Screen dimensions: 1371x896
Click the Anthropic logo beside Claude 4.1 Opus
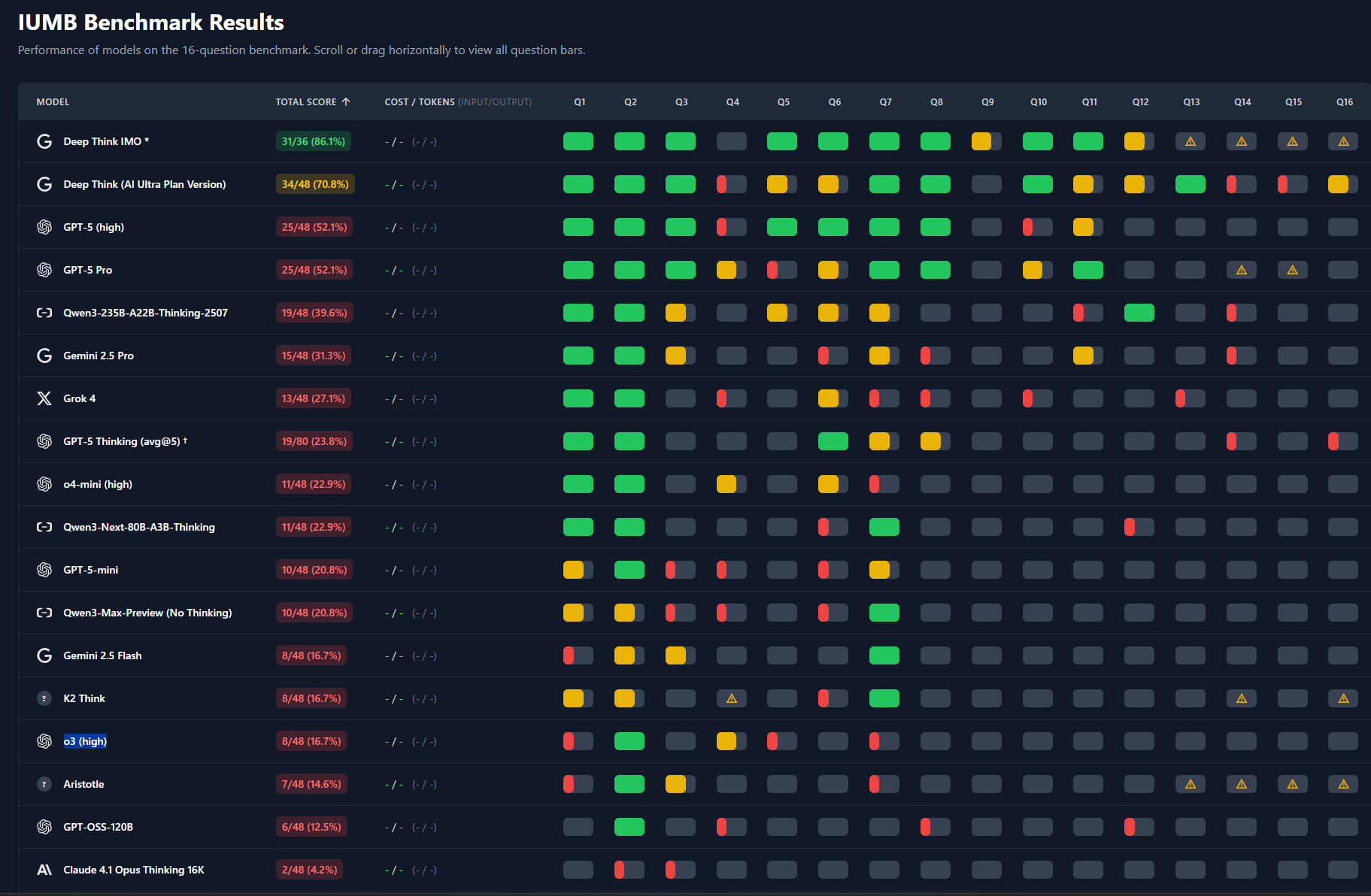44,870
